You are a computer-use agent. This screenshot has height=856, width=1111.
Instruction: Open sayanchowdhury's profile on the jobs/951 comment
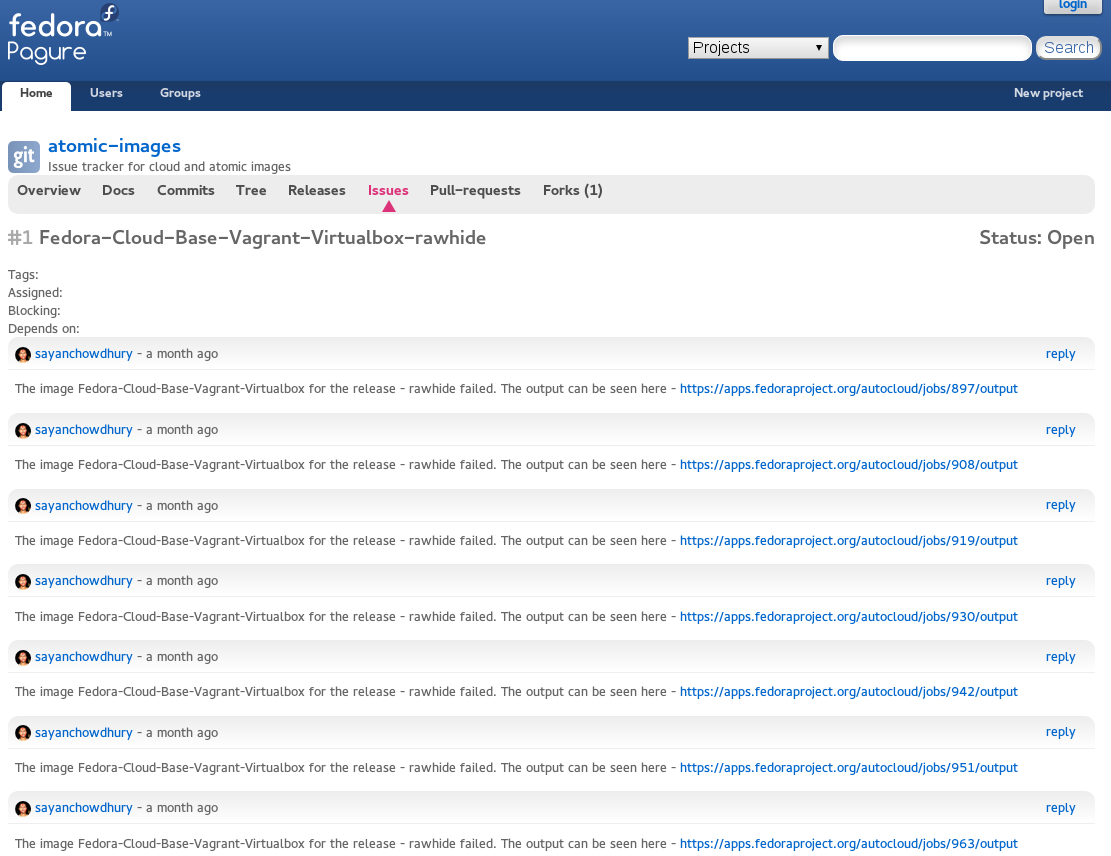[84, 733]
